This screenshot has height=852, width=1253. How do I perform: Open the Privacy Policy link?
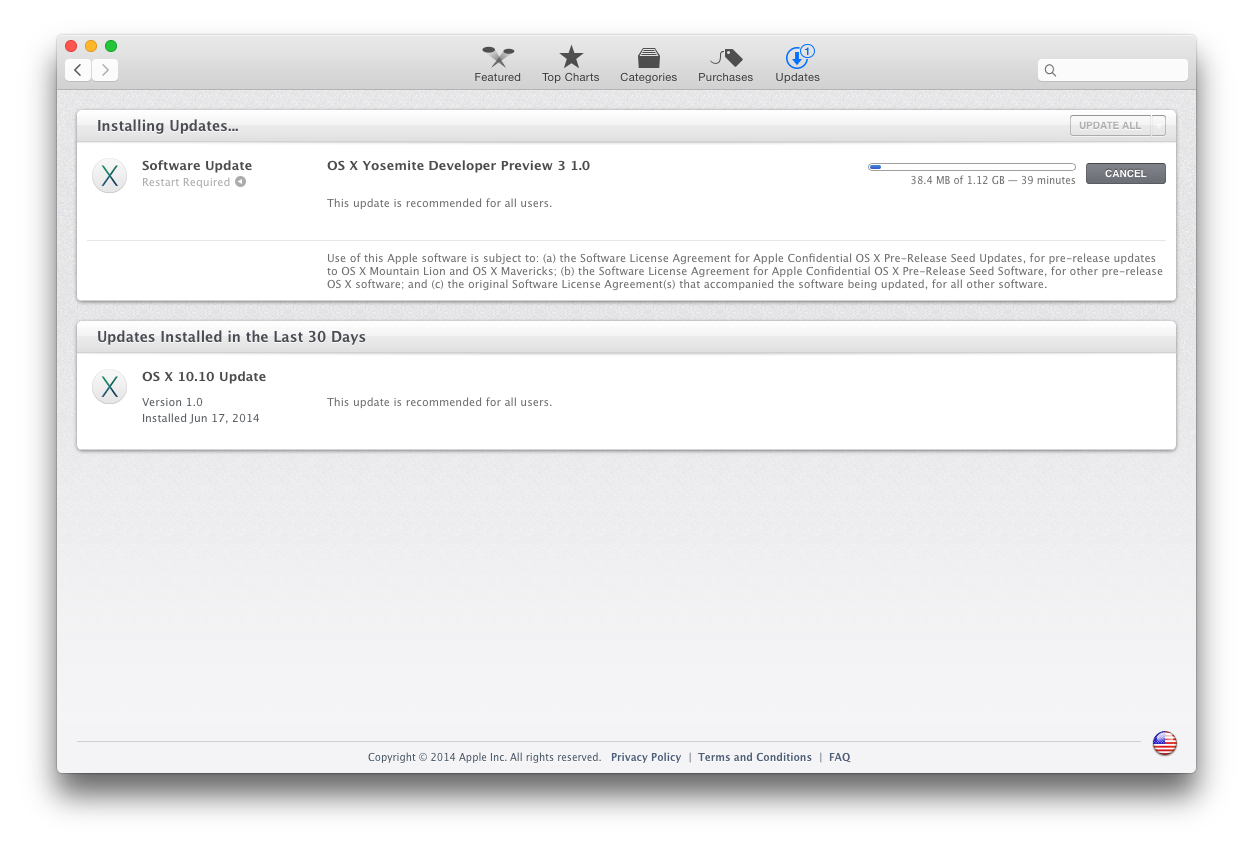(x=646, y=757)
